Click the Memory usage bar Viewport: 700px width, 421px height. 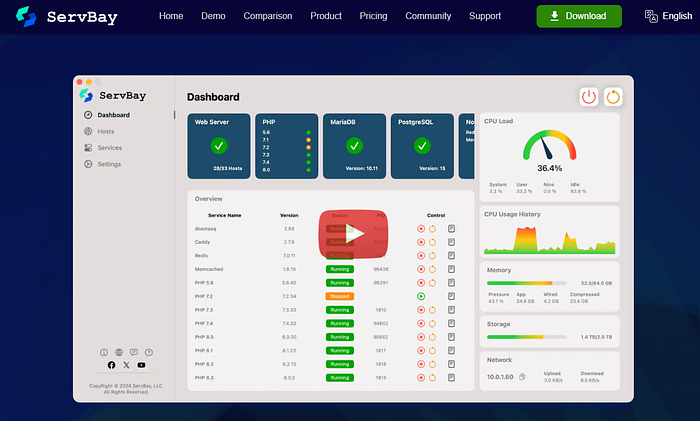tap(526, 283)
